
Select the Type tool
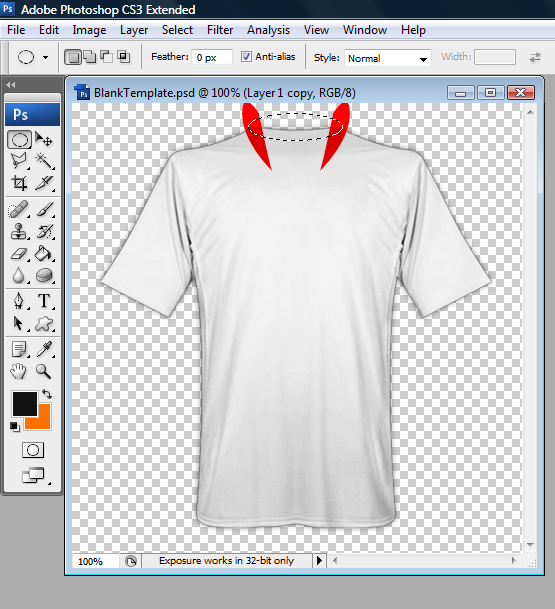pyautogui.click(x=44, y=301)
